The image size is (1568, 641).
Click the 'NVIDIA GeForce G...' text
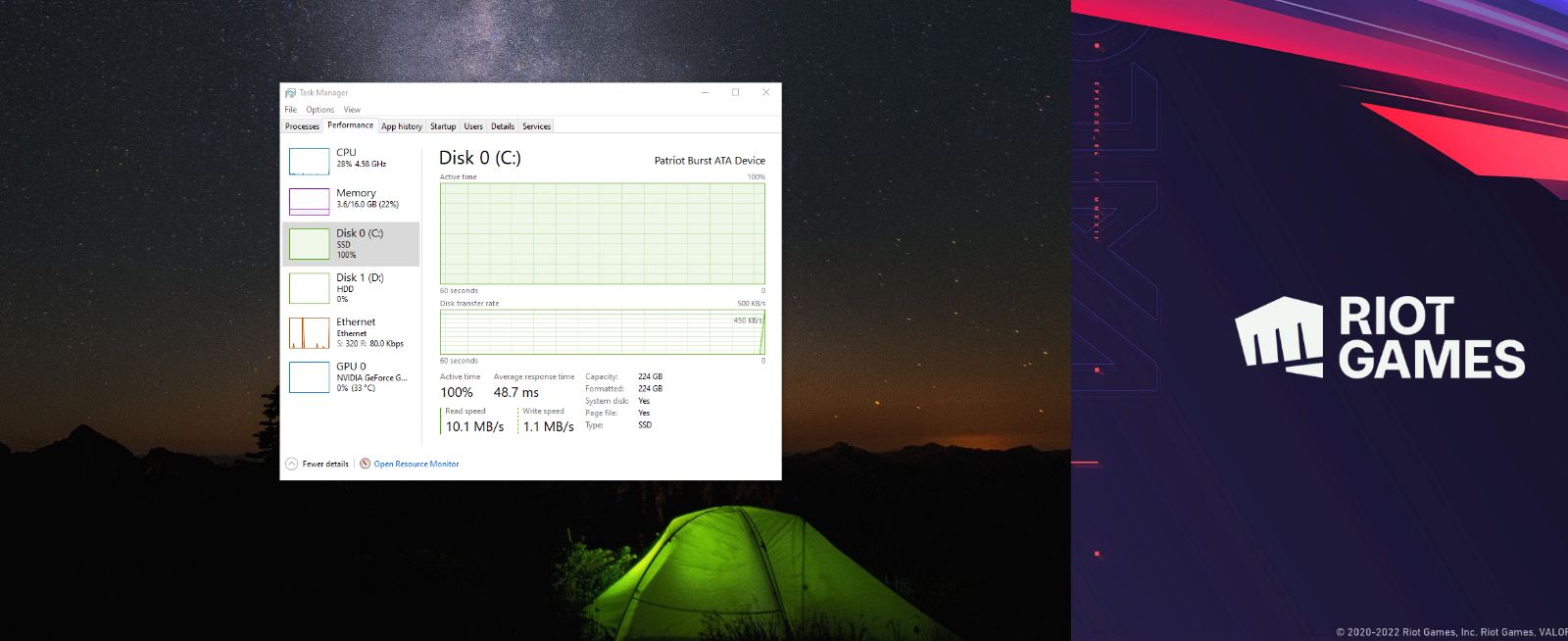pos(372,377)
